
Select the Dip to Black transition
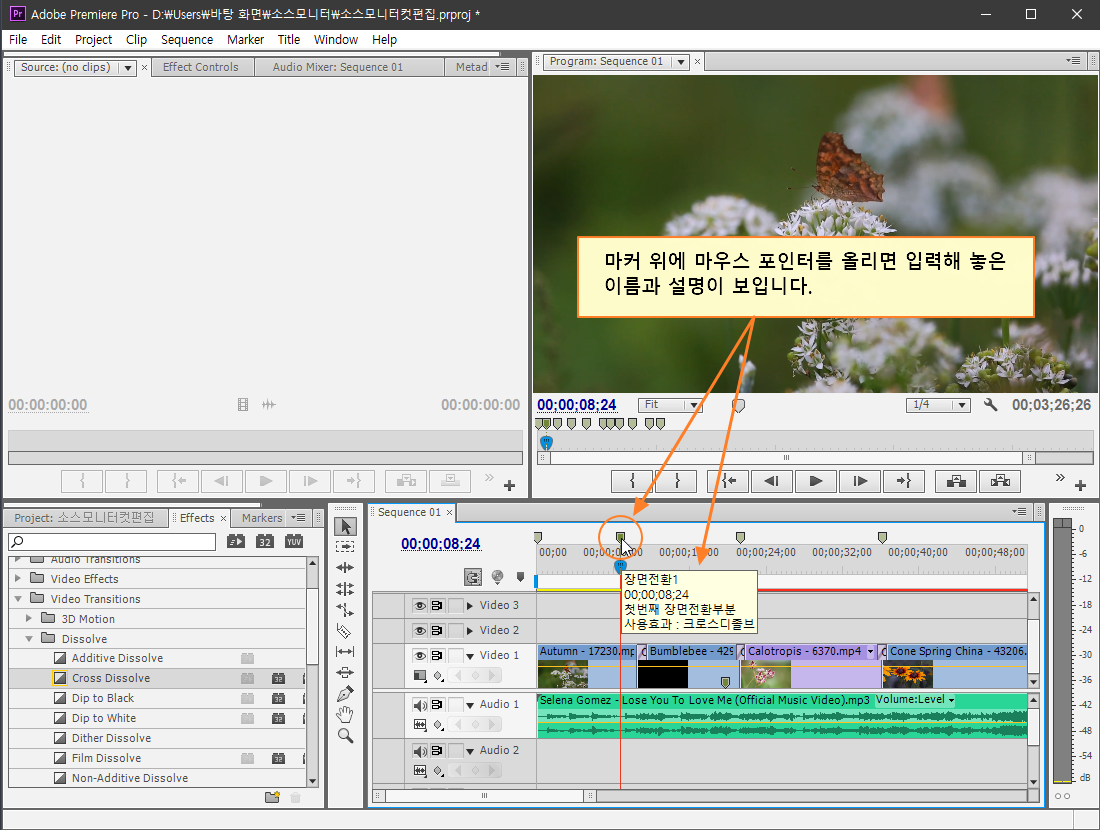(159, 698)
